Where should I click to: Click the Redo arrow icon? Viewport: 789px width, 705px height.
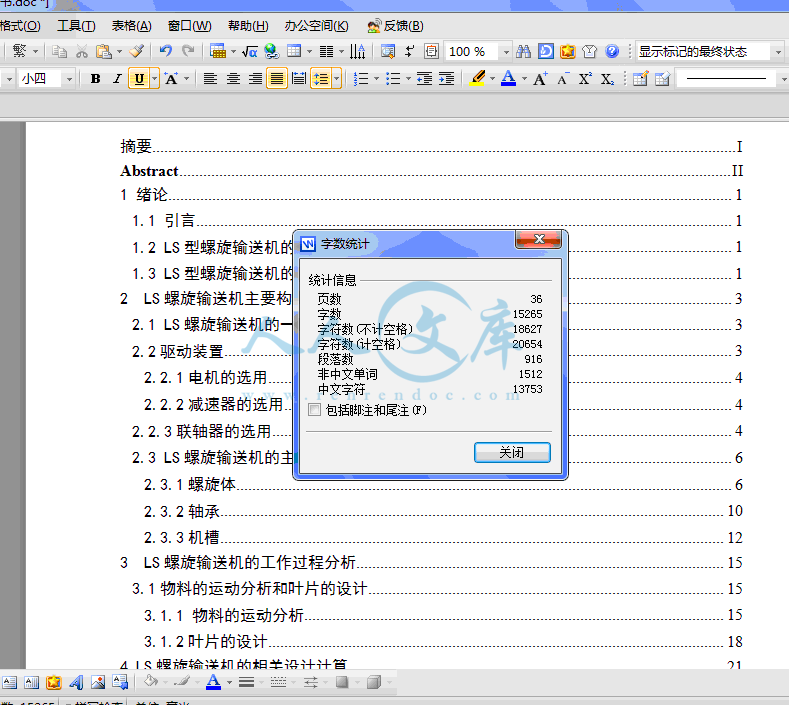[x=188, y=51]
